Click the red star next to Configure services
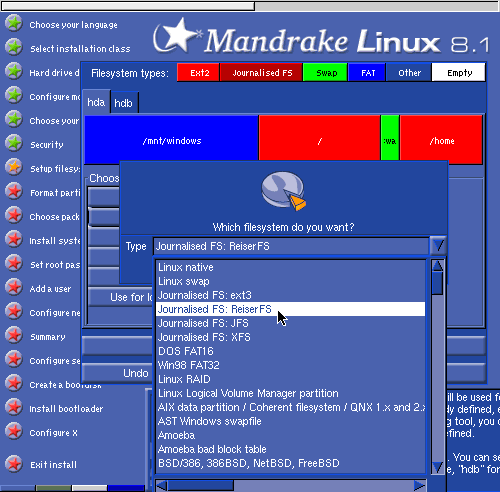 pos(14,359)
